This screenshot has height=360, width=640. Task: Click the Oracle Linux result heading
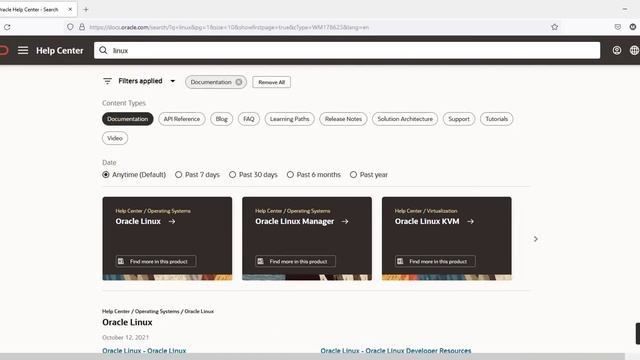coord(127,322)
